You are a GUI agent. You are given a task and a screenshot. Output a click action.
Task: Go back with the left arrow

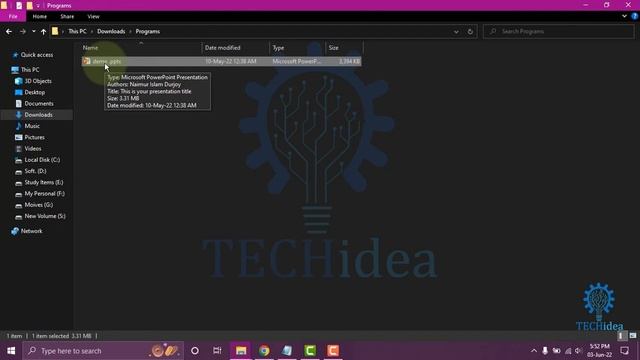pos(9,31)
